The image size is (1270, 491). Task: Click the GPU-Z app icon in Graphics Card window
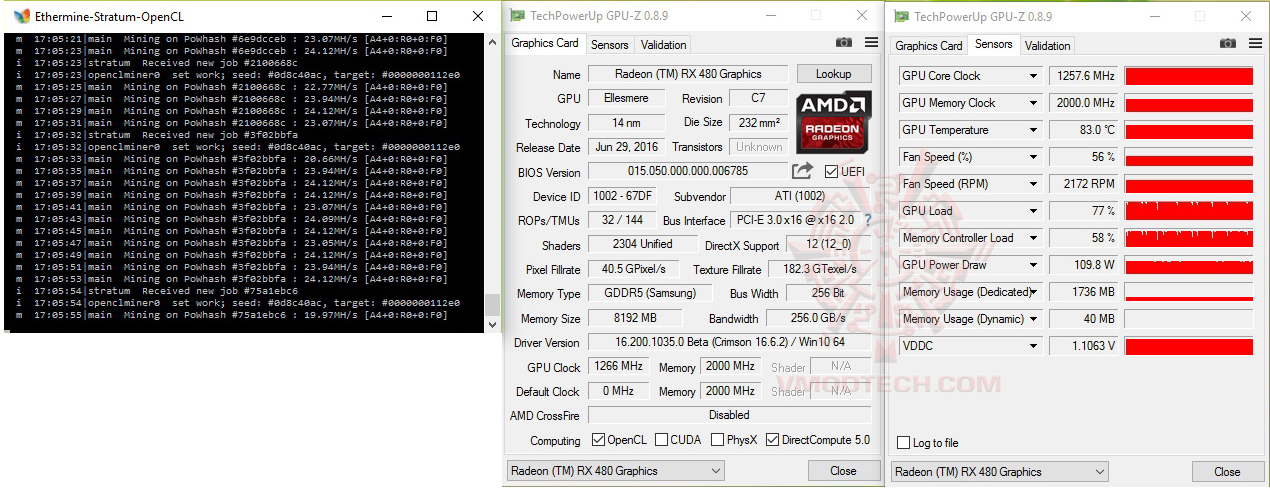(517, 16)
